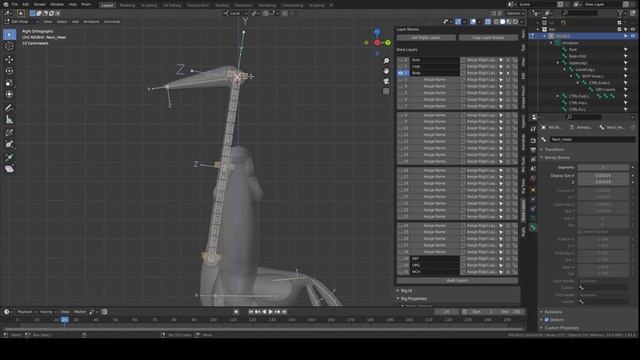
Task: Click the current frame marker 24
Action: point(65,320)
